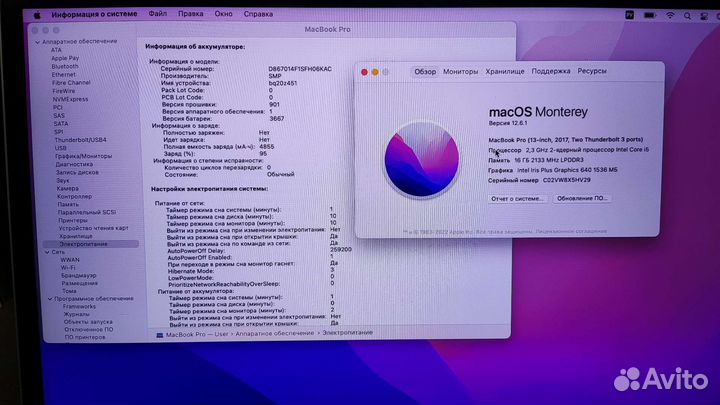Select Wi-Fi under Сеть

68,268
